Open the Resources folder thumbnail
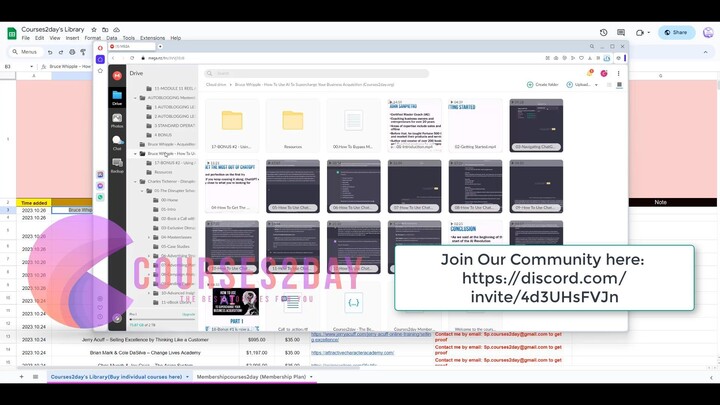 [x=292, y=123]
